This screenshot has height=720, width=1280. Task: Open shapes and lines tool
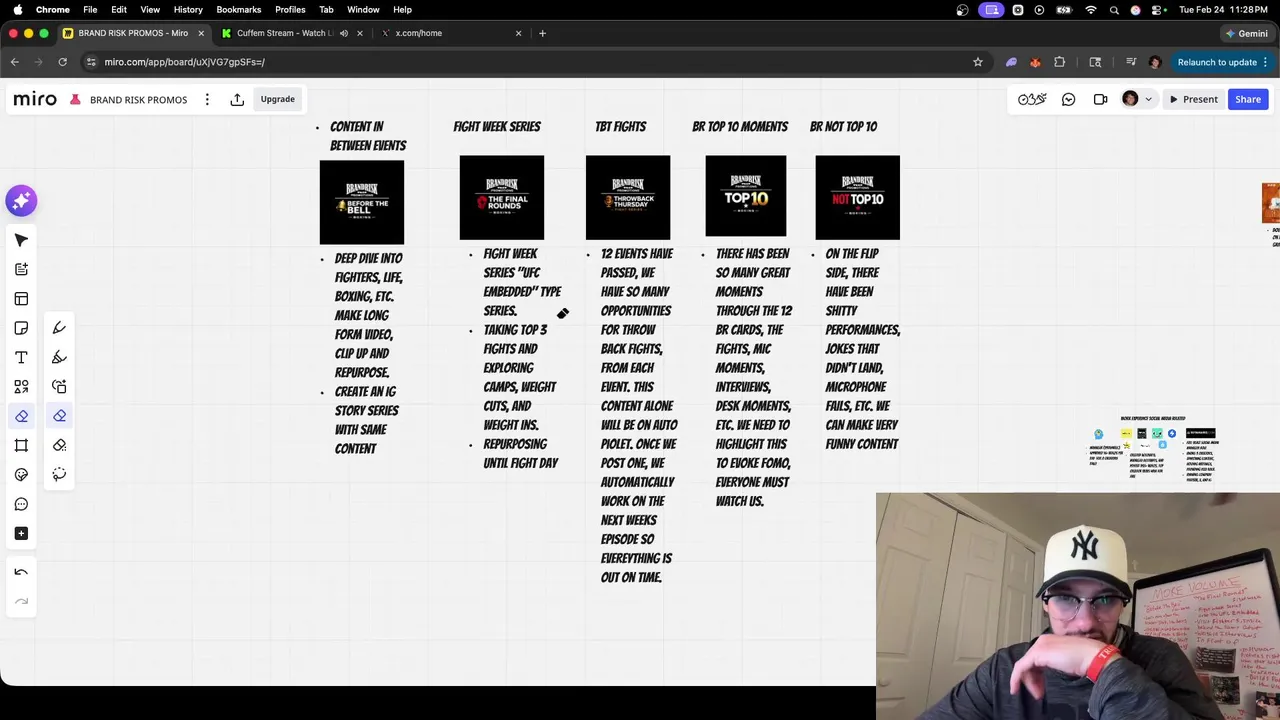coord(21,387)
